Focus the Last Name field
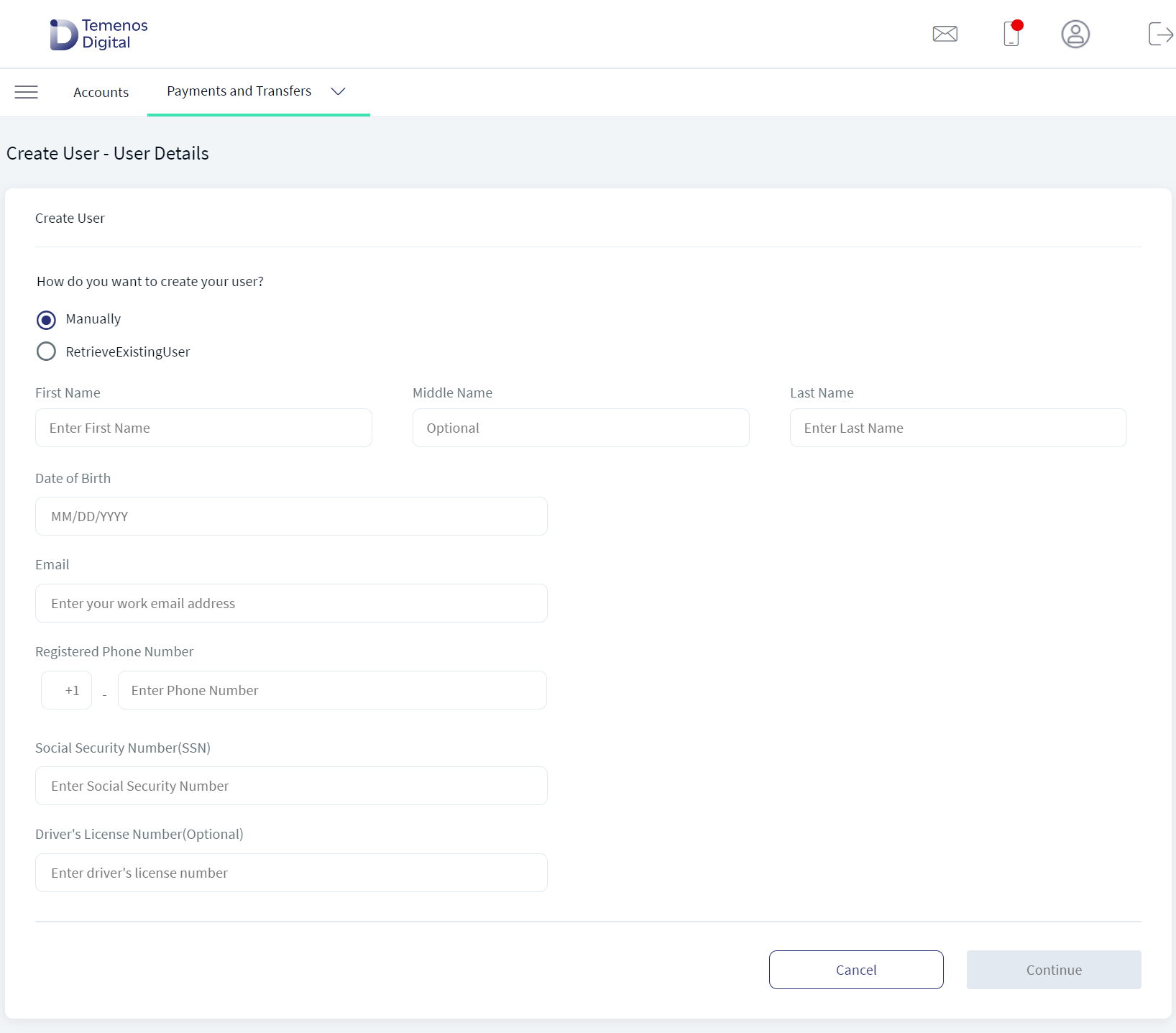 [x=958, y=428]
